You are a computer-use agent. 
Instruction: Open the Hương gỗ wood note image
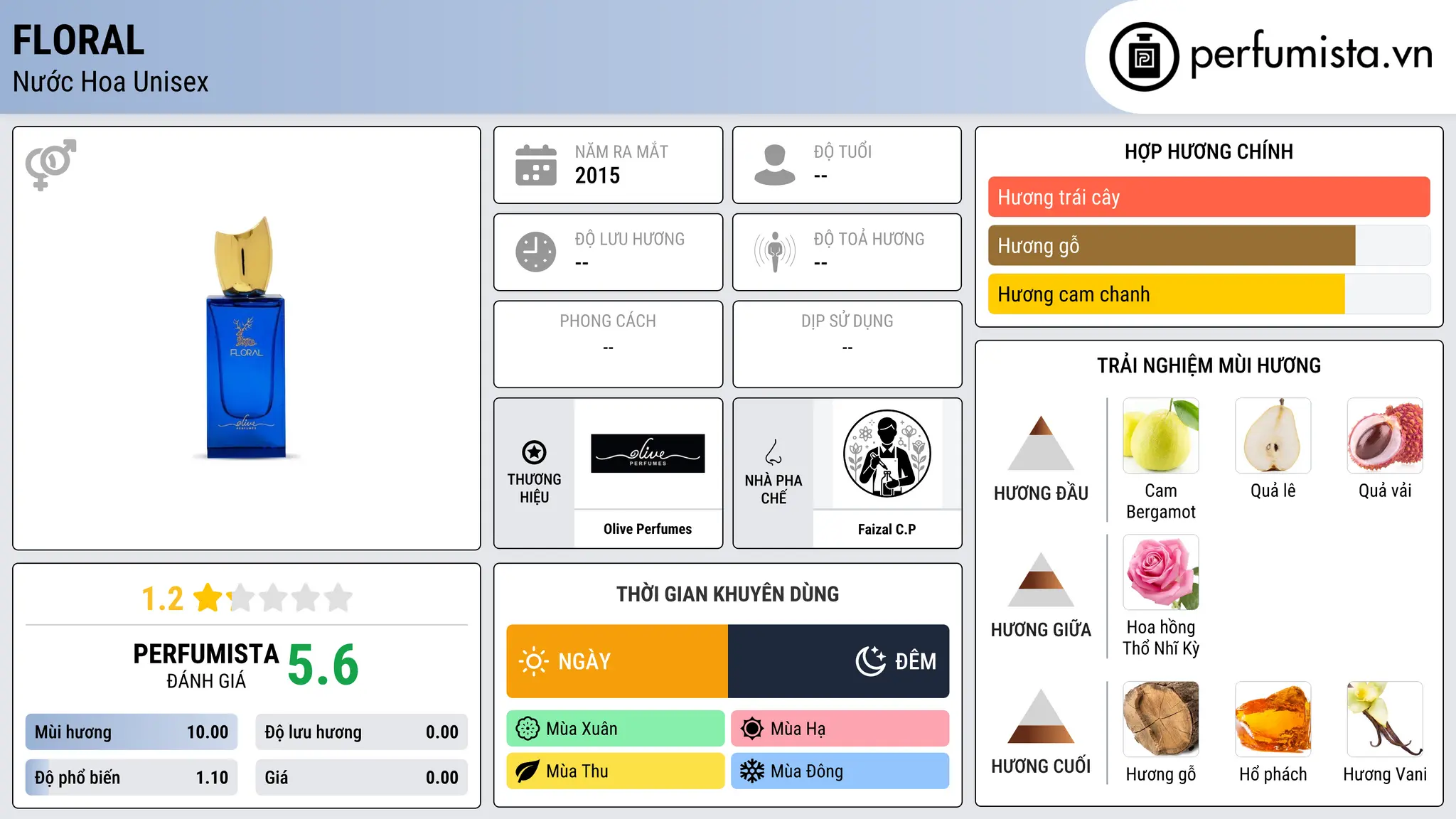click(x=1161, y=719)
